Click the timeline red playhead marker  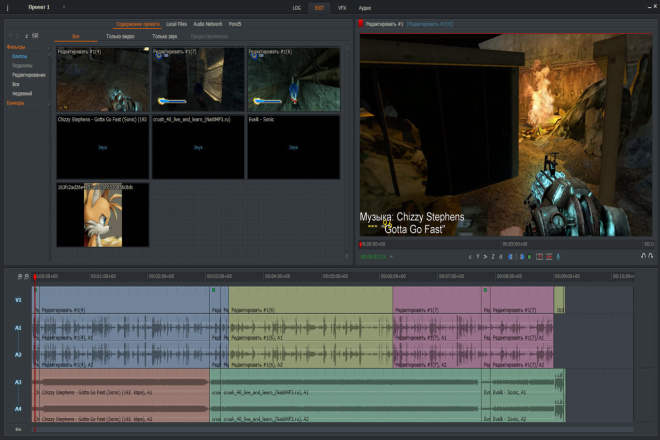coord(35,277)
